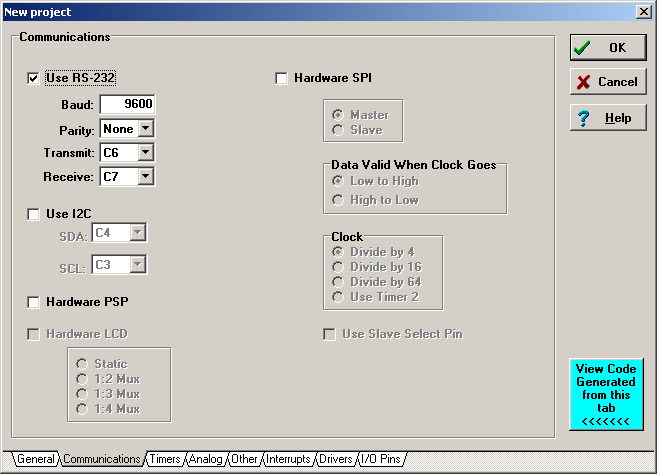Image resolution: width=657 pixels, height=474 pixels.
Task: Check the Hardware SPI checkbox
Action: tap(282, 78)
